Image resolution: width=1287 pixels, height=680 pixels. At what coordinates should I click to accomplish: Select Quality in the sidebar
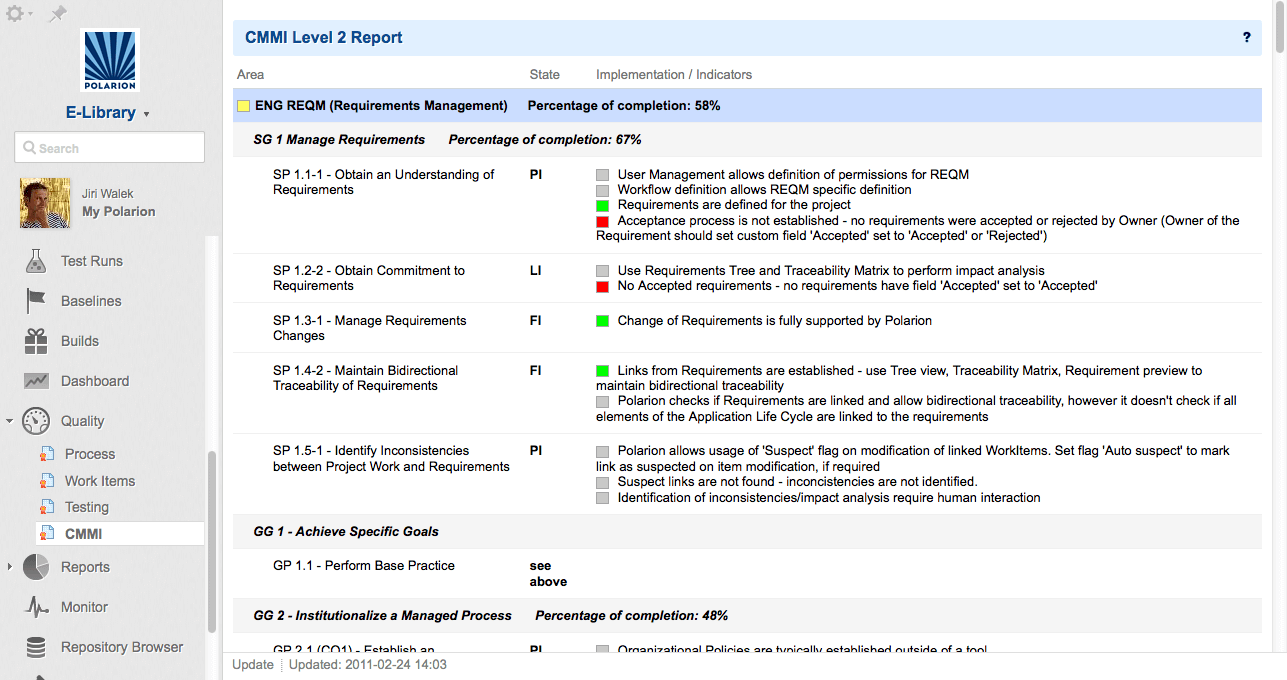[x=83, y=421]
